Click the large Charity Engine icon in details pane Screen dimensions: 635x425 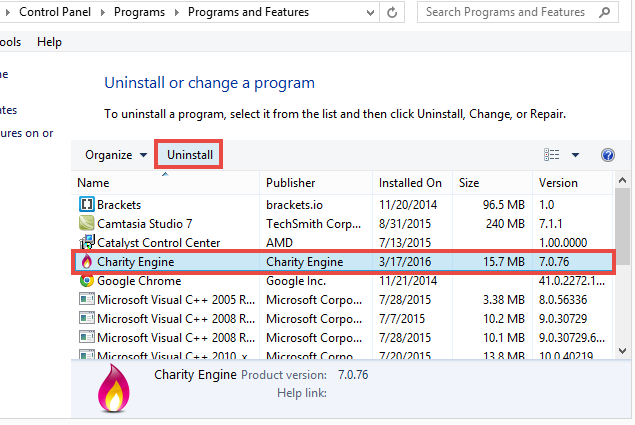point(114,388)
